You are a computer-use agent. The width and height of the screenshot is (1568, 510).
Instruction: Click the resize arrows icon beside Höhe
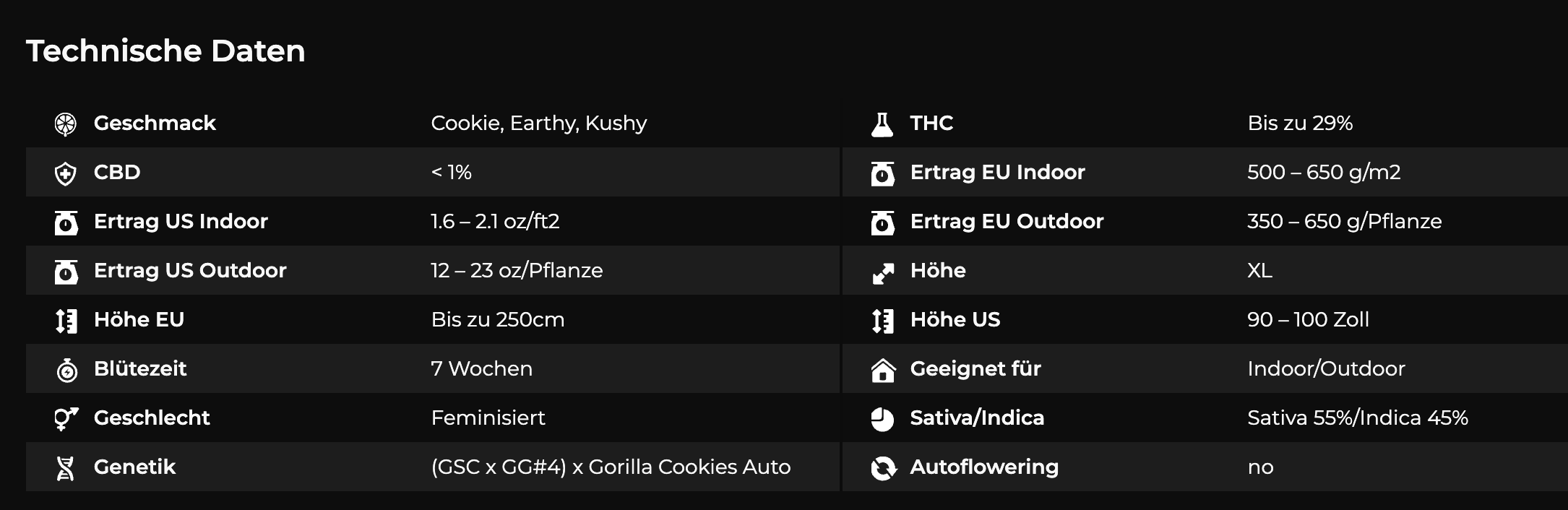(882, 272)
